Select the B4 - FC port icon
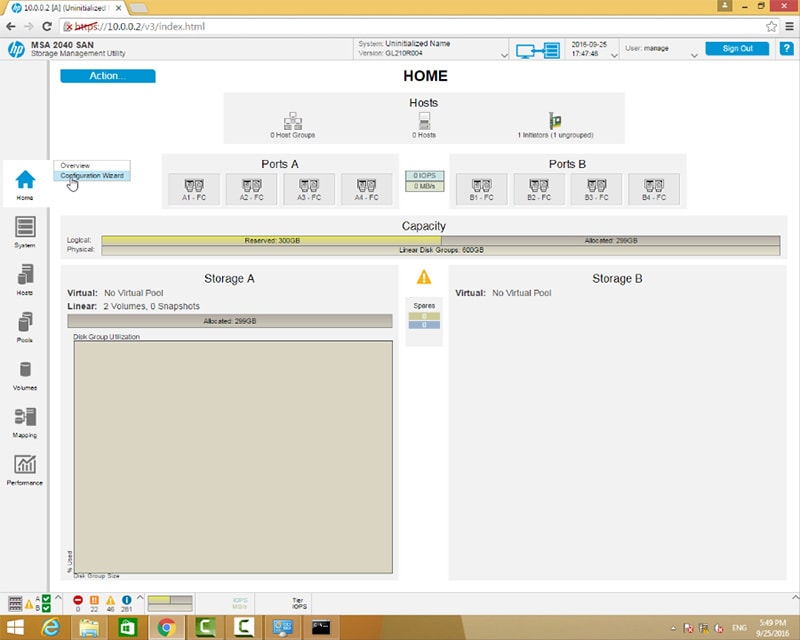800x640 pixels. (654, 186)
